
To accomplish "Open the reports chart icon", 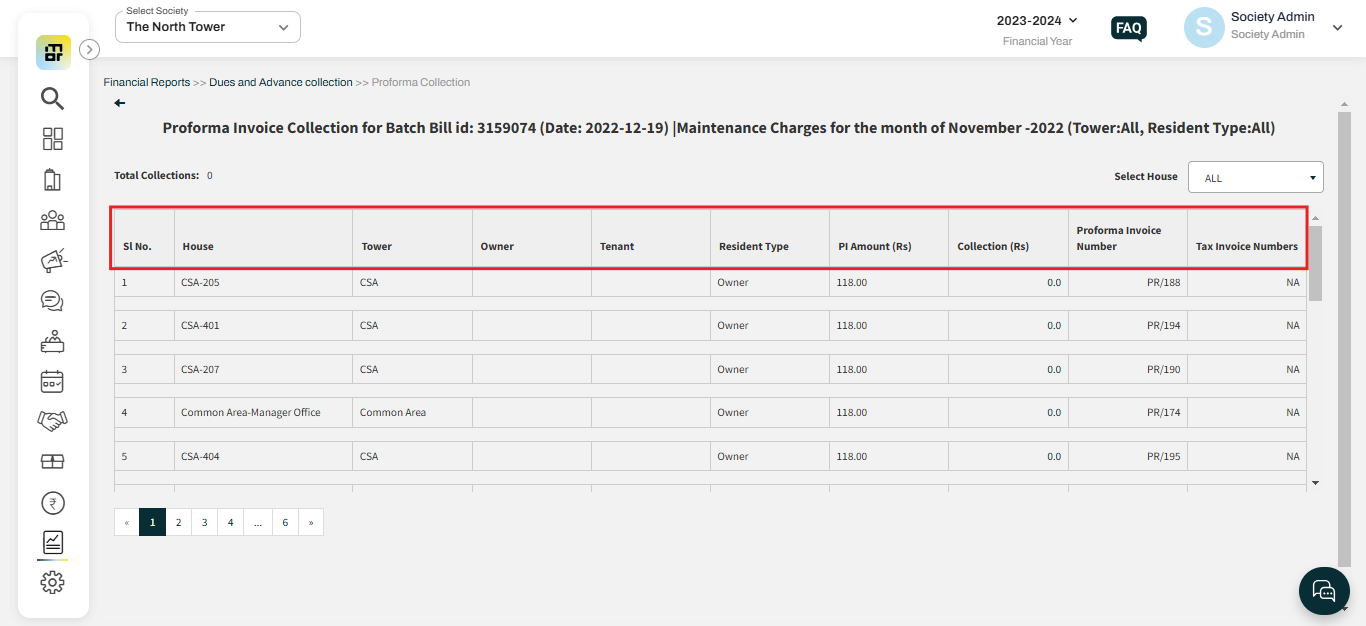I will pyautogui.click(x=52, y=543).
